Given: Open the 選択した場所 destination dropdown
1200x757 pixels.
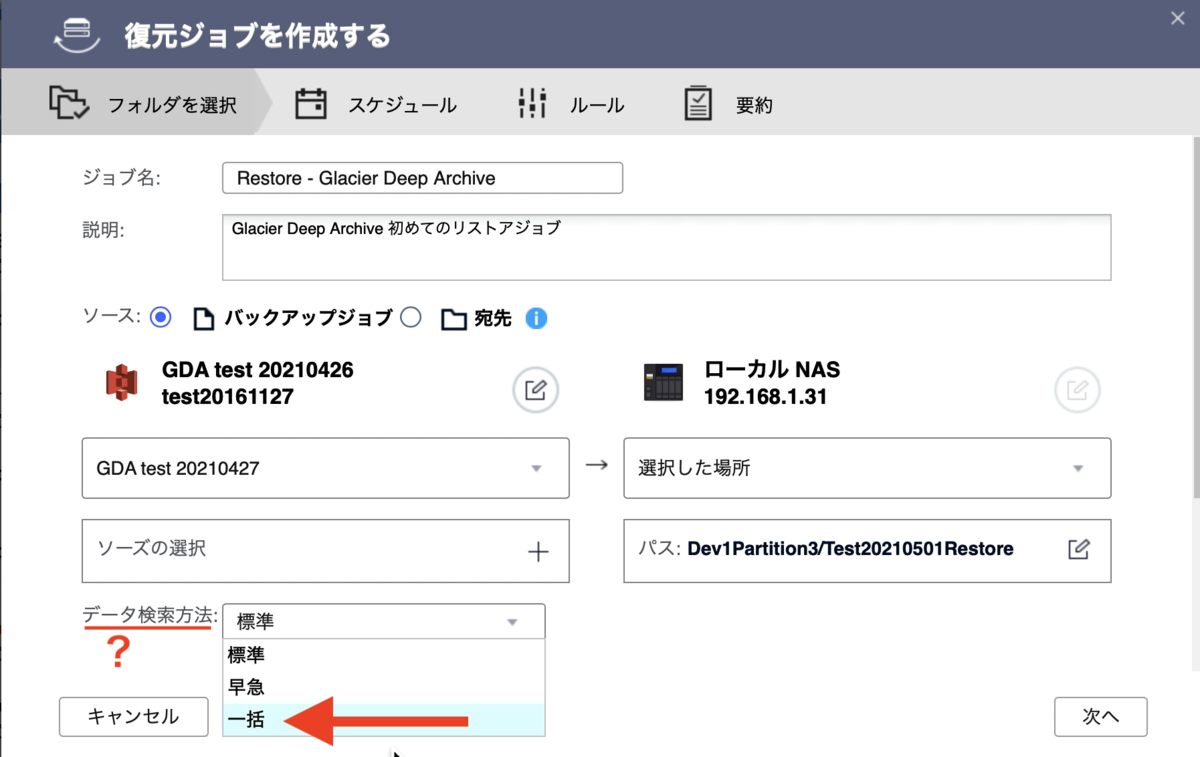Looking at the screenshot, I should click(x=867, y=468).
